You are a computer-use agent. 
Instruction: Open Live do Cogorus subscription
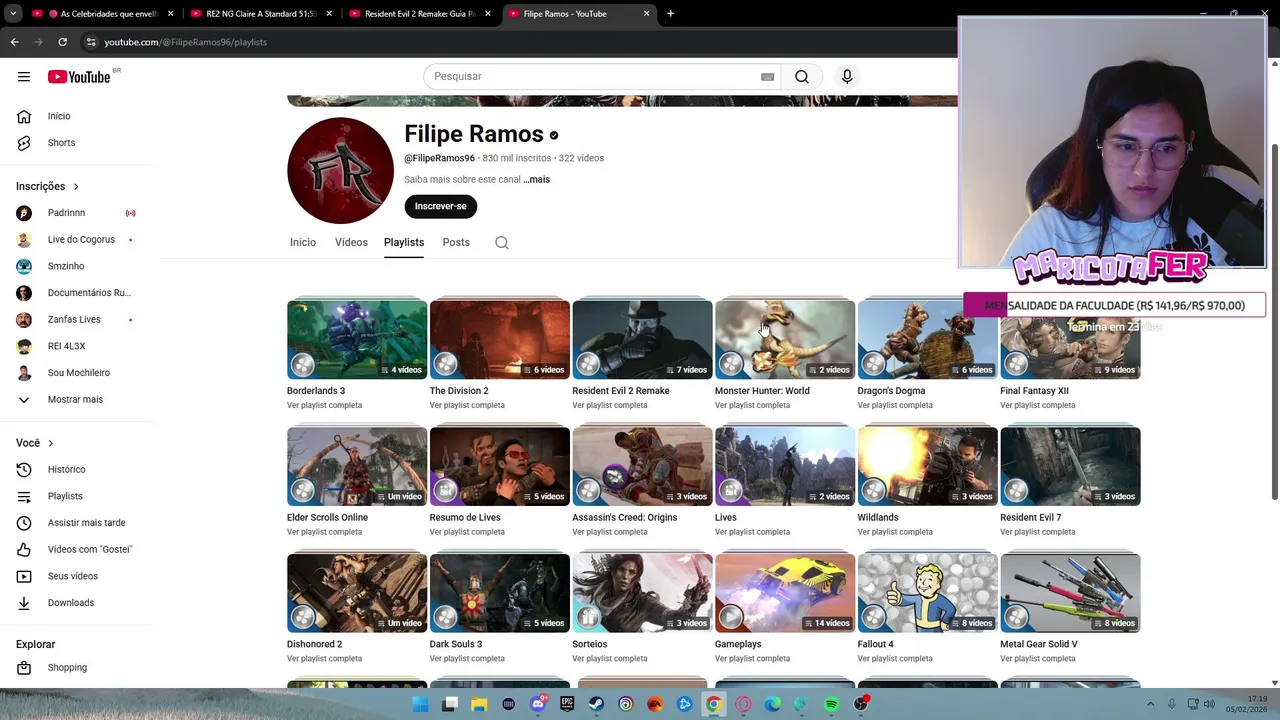coord(80,240)
